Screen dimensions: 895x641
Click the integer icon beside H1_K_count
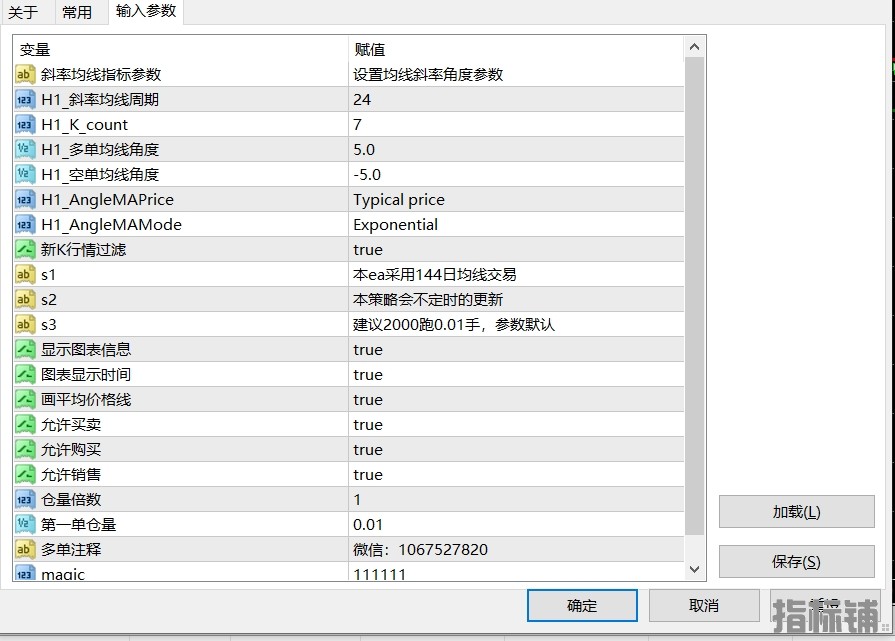[25, 124]
